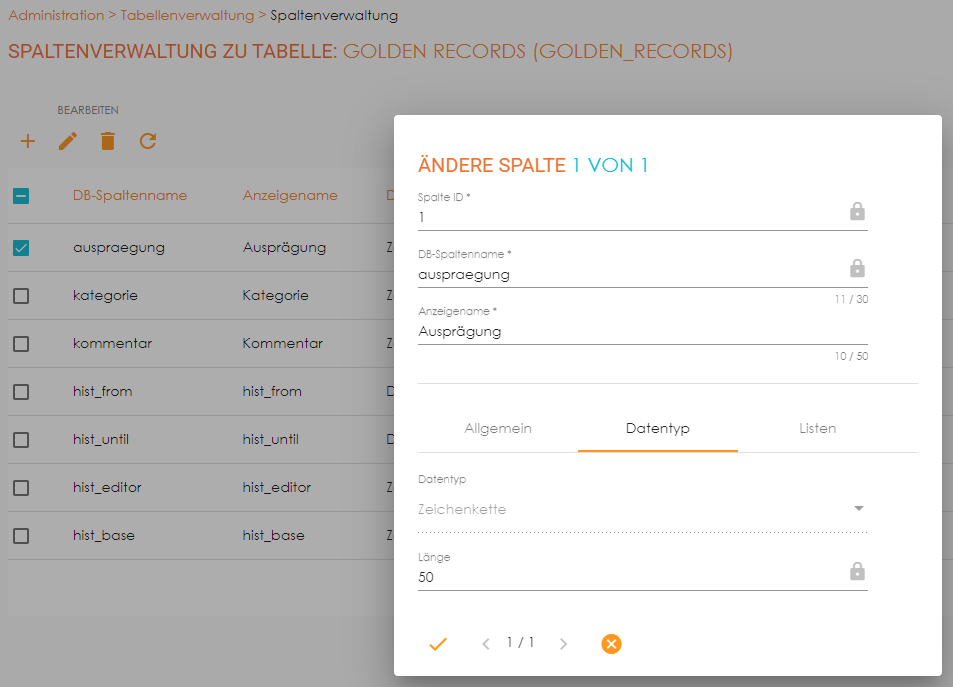
Task: Click the Anzeigename input field
Action: pos(640,331)
